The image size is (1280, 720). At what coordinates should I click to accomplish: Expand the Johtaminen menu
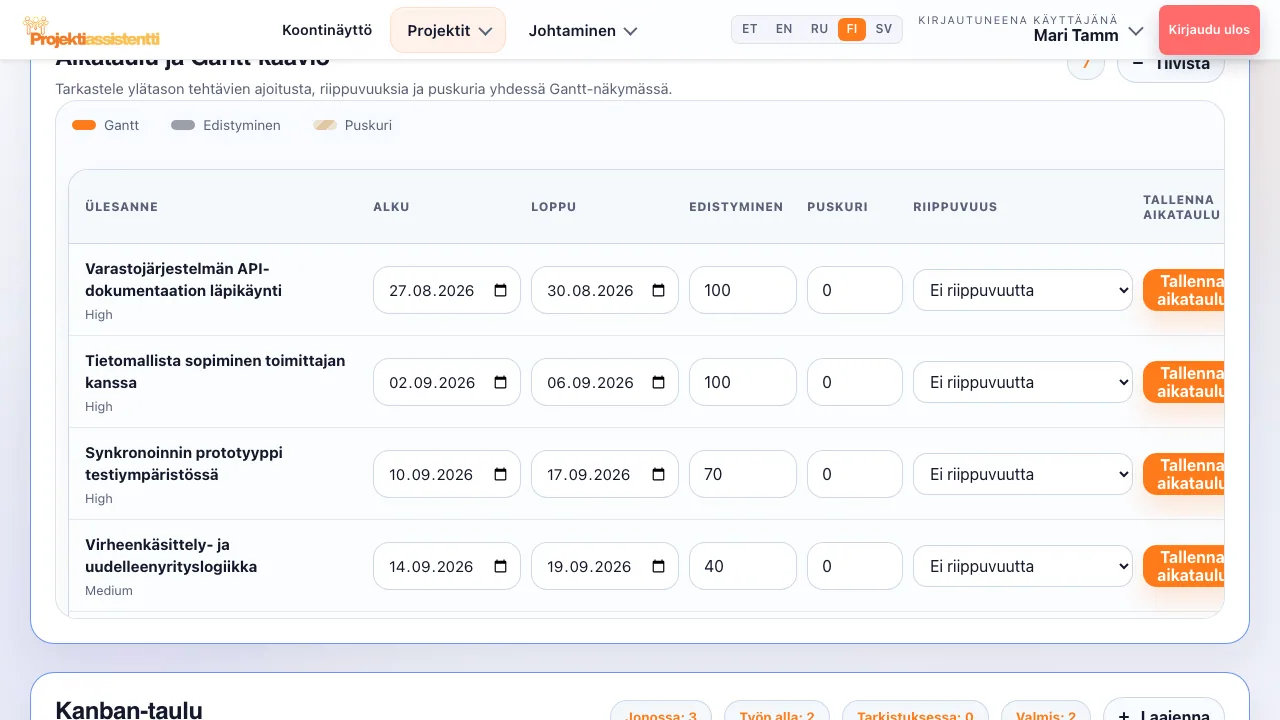(x=582, y=30)
